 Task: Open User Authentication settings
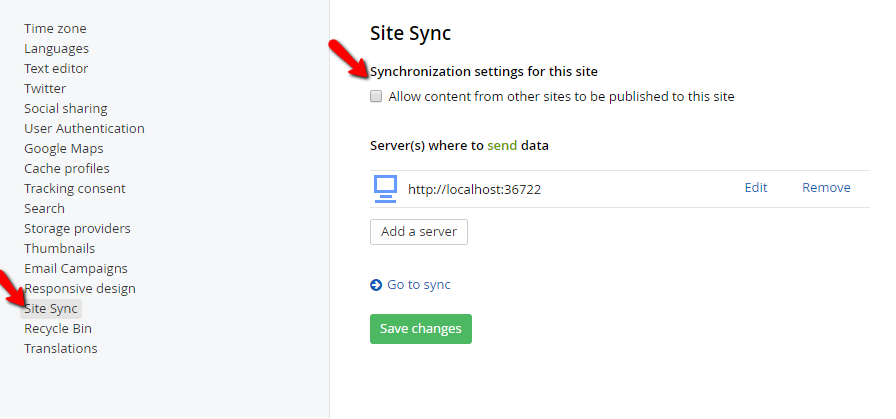(x=85, y=129)
